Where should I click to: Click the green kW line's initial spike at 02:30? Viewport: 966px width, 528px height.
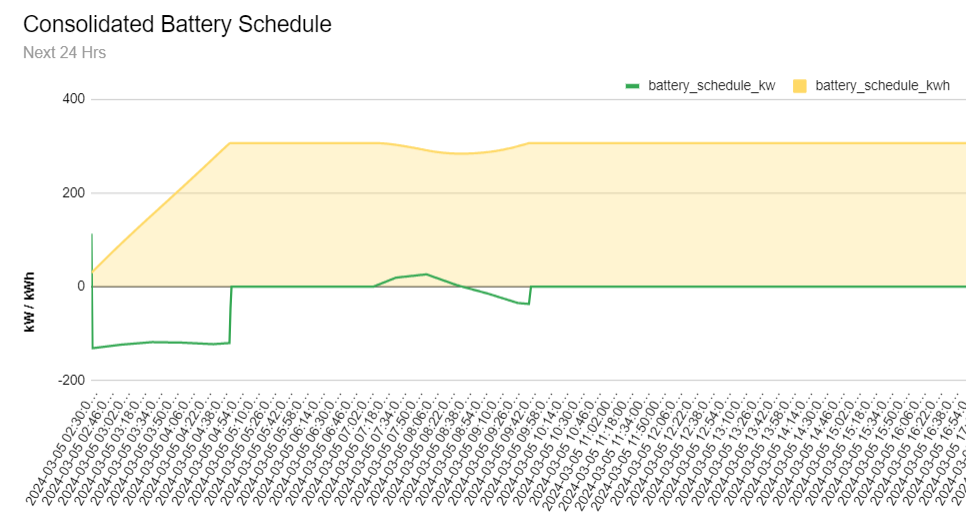coord(92,235)
